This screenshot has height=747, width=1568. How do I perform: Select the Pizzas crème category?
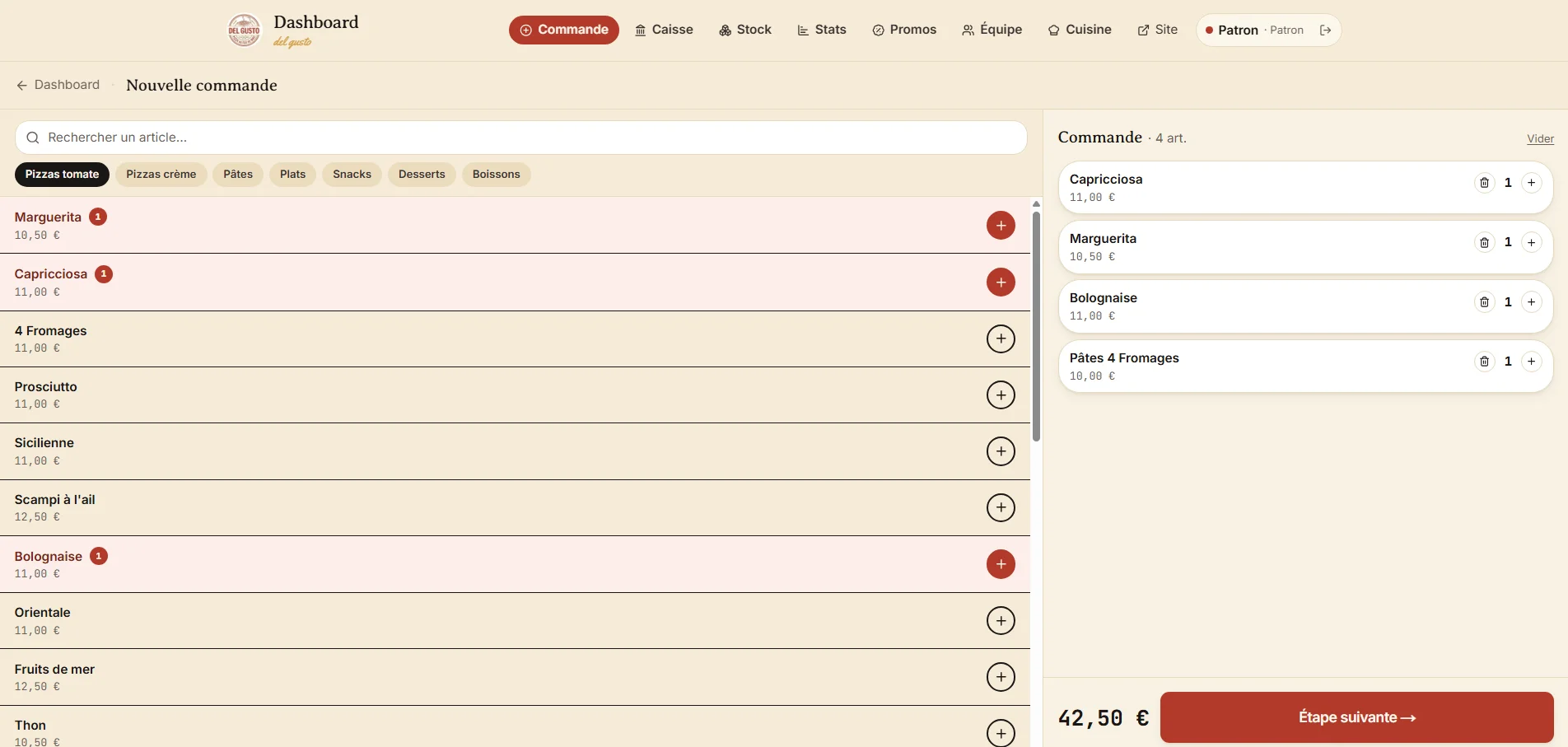[161, 175]
